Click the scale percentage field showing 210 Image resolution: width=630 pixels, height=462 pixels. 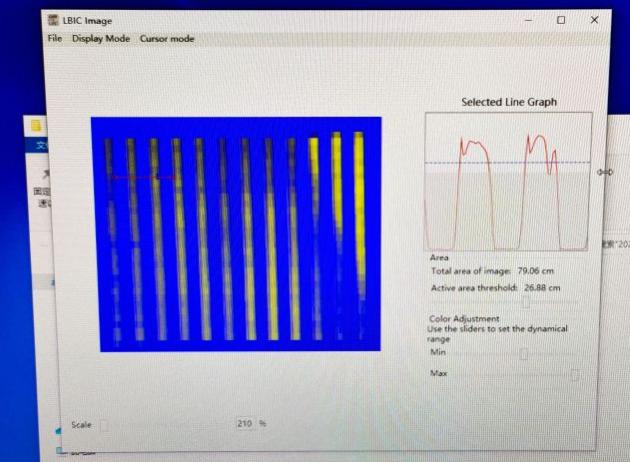(245, 424)
